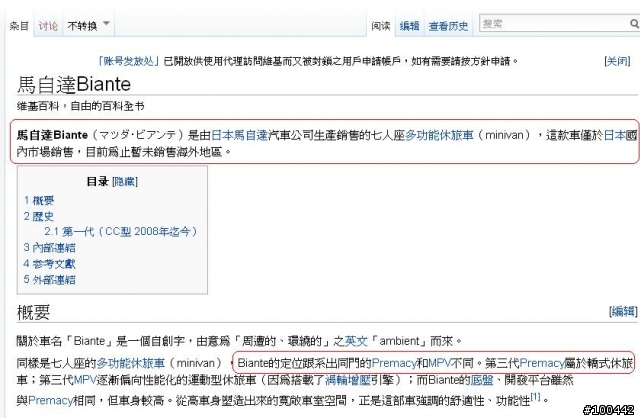The height and width of the screenshot is (418, 640).
Task: Click the page title 馬自達Biante
Action: [x=74, y=84]
